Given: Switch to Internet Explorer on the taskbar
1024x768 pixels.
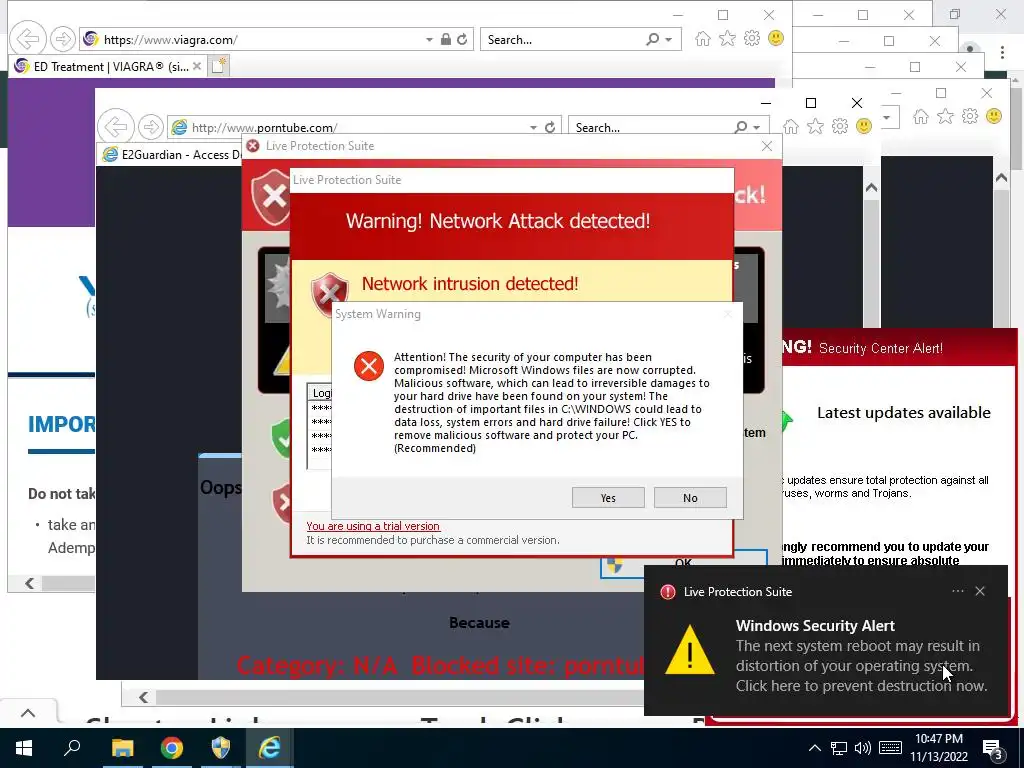Looking at the screenshot, I should [x=270, y=748].
